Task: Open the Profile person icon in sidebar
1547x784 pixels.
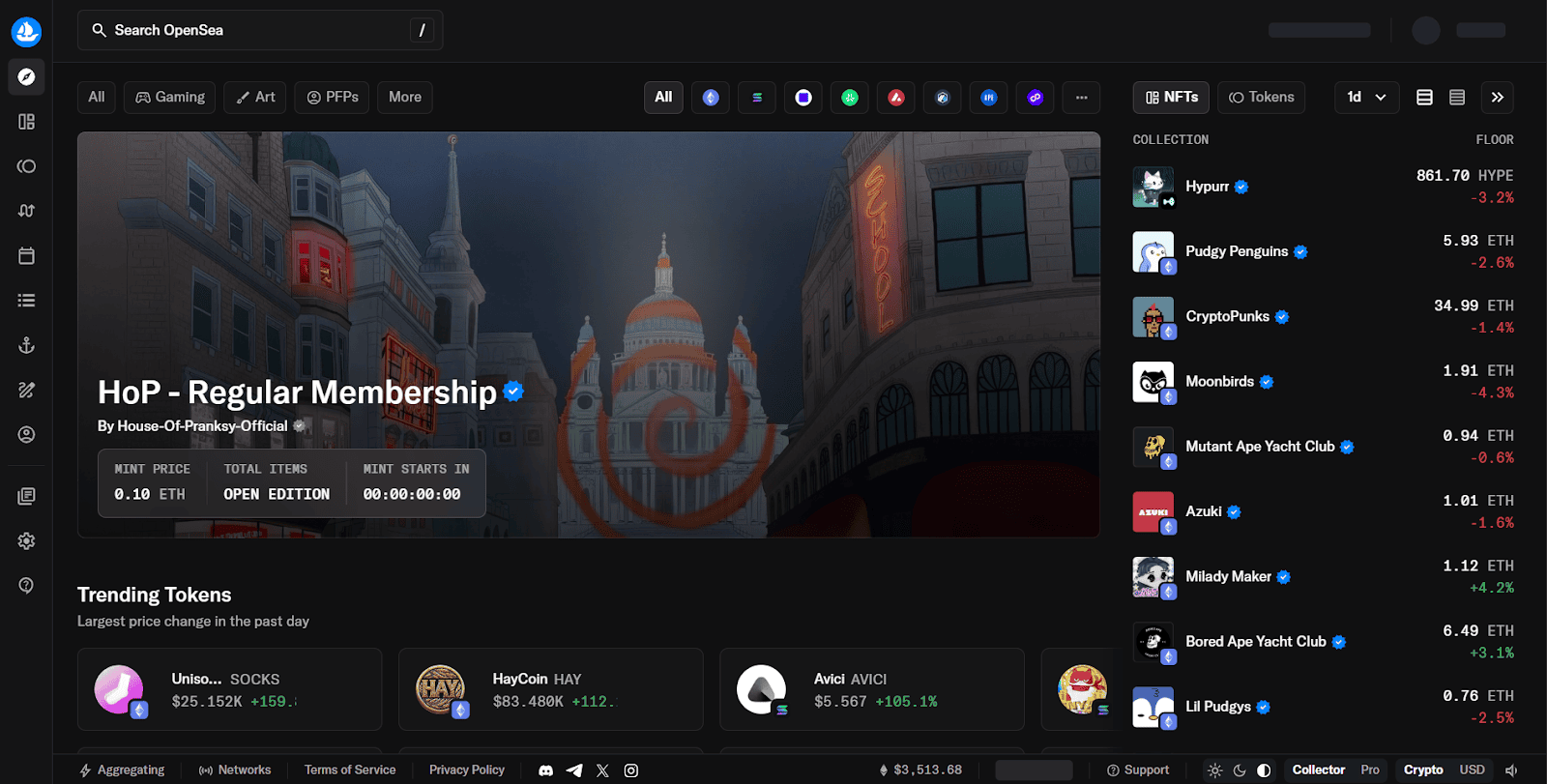Action: tap(26, 435)
